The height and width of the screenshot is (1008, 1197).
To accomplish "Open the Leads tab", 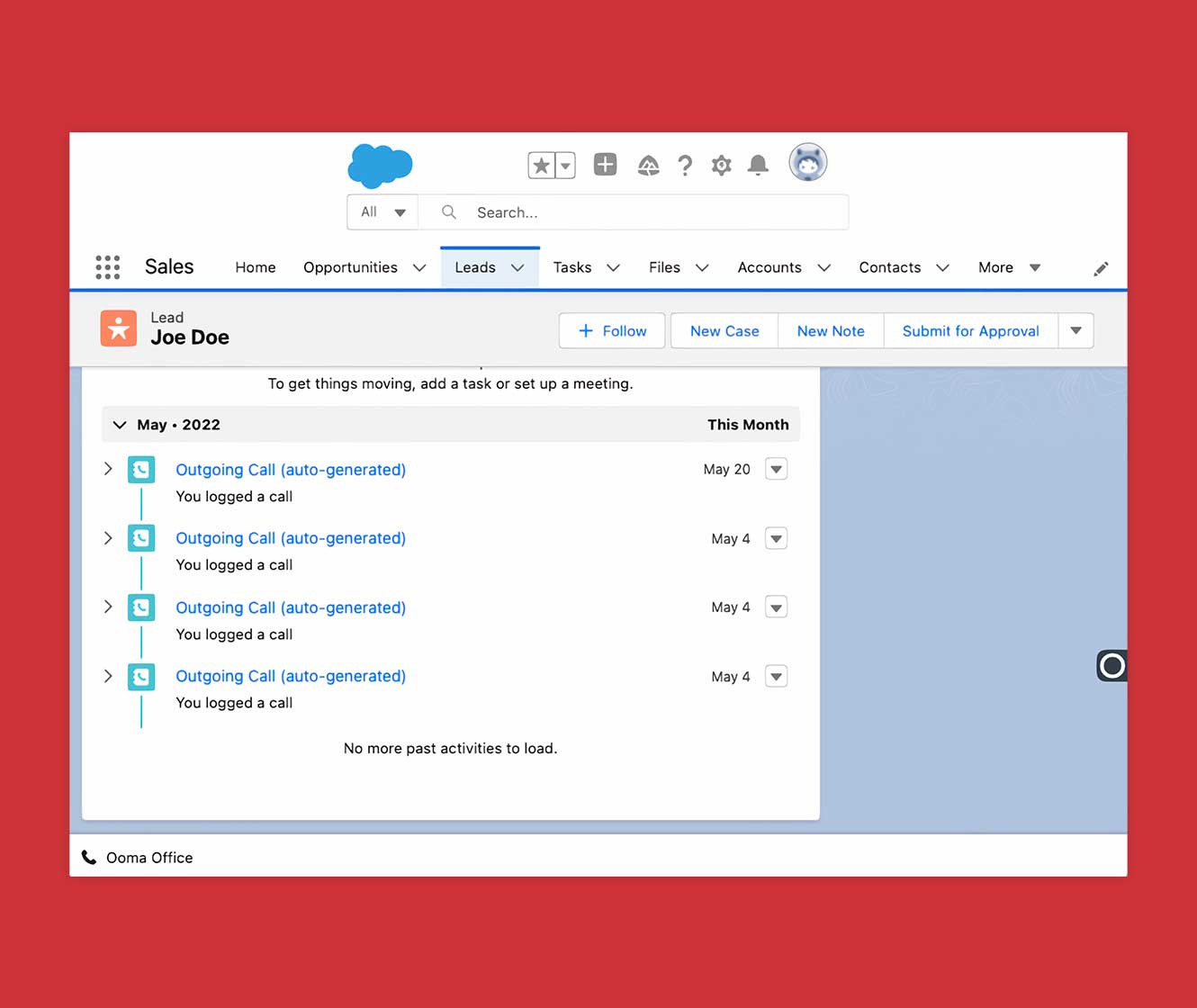I will (475, 267).
